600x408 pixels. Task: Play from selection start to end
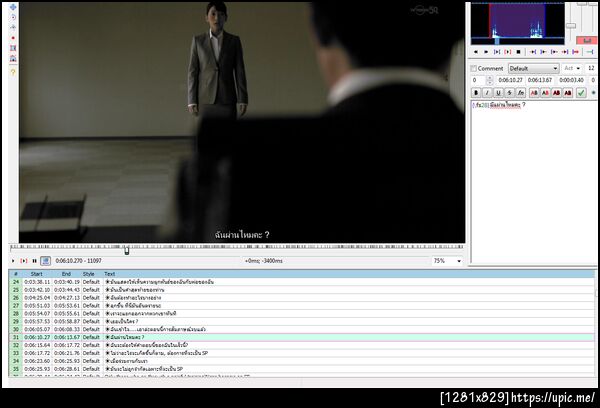point(575,52)
